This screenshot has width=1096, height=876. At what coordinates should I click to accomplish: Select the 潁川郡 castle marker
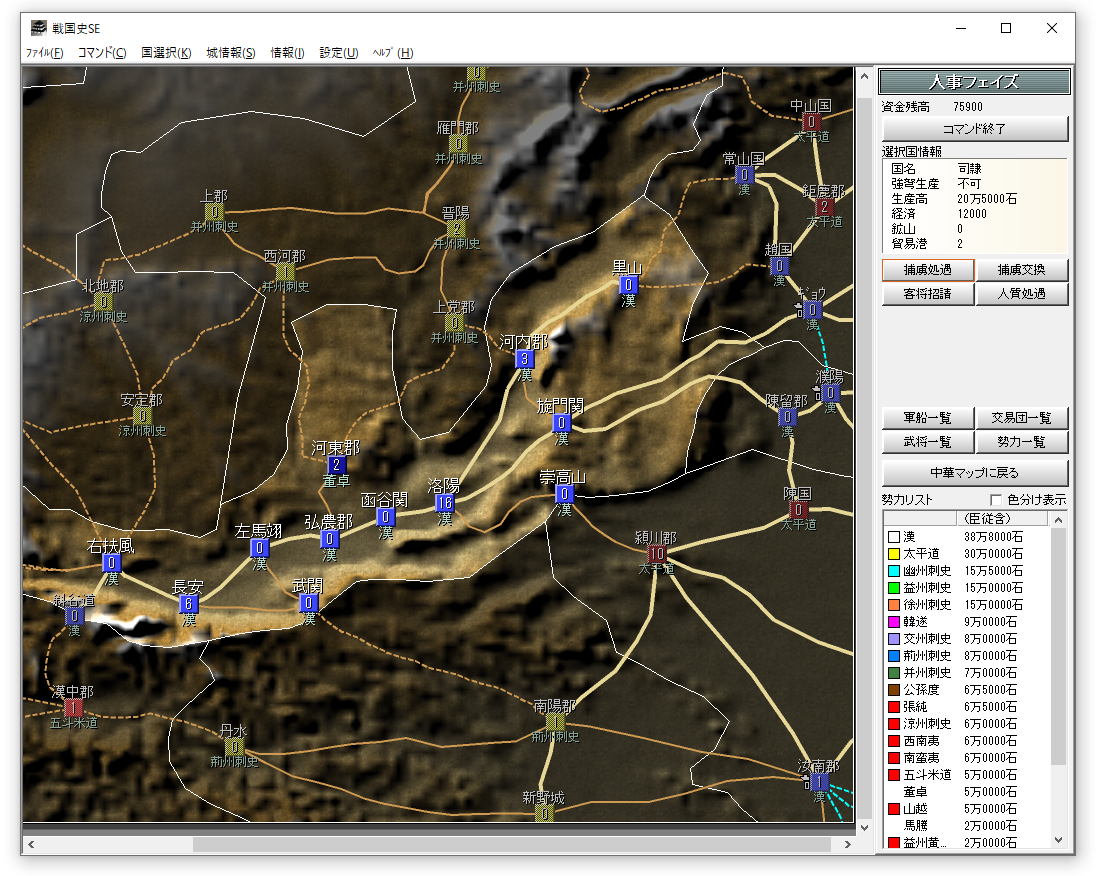click(x=656, y=553)
